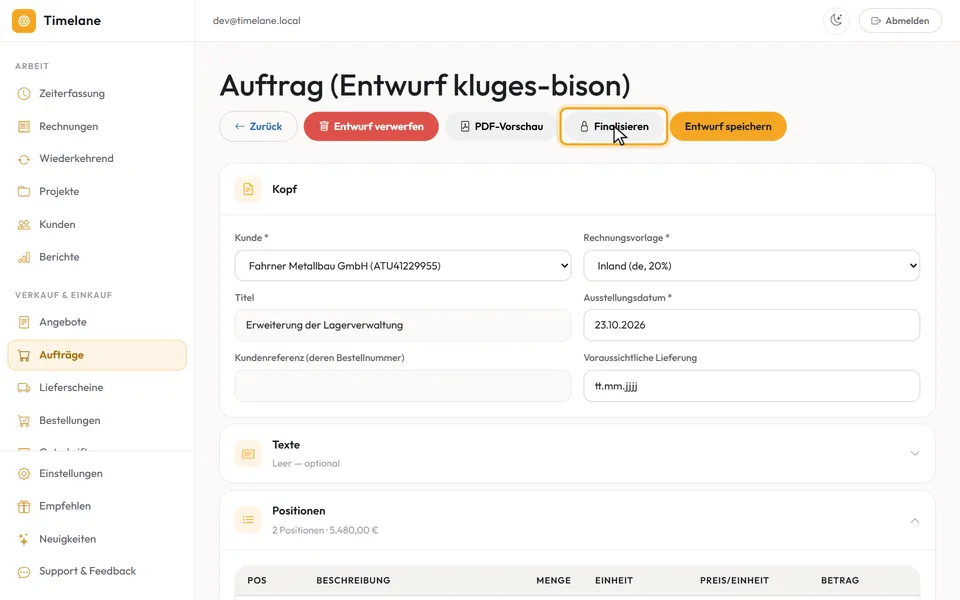The height and width of the screenshot is (600, 960).
Task: Click the Wiederkehrend recurring arrows icon
Action: coord(24,159)
